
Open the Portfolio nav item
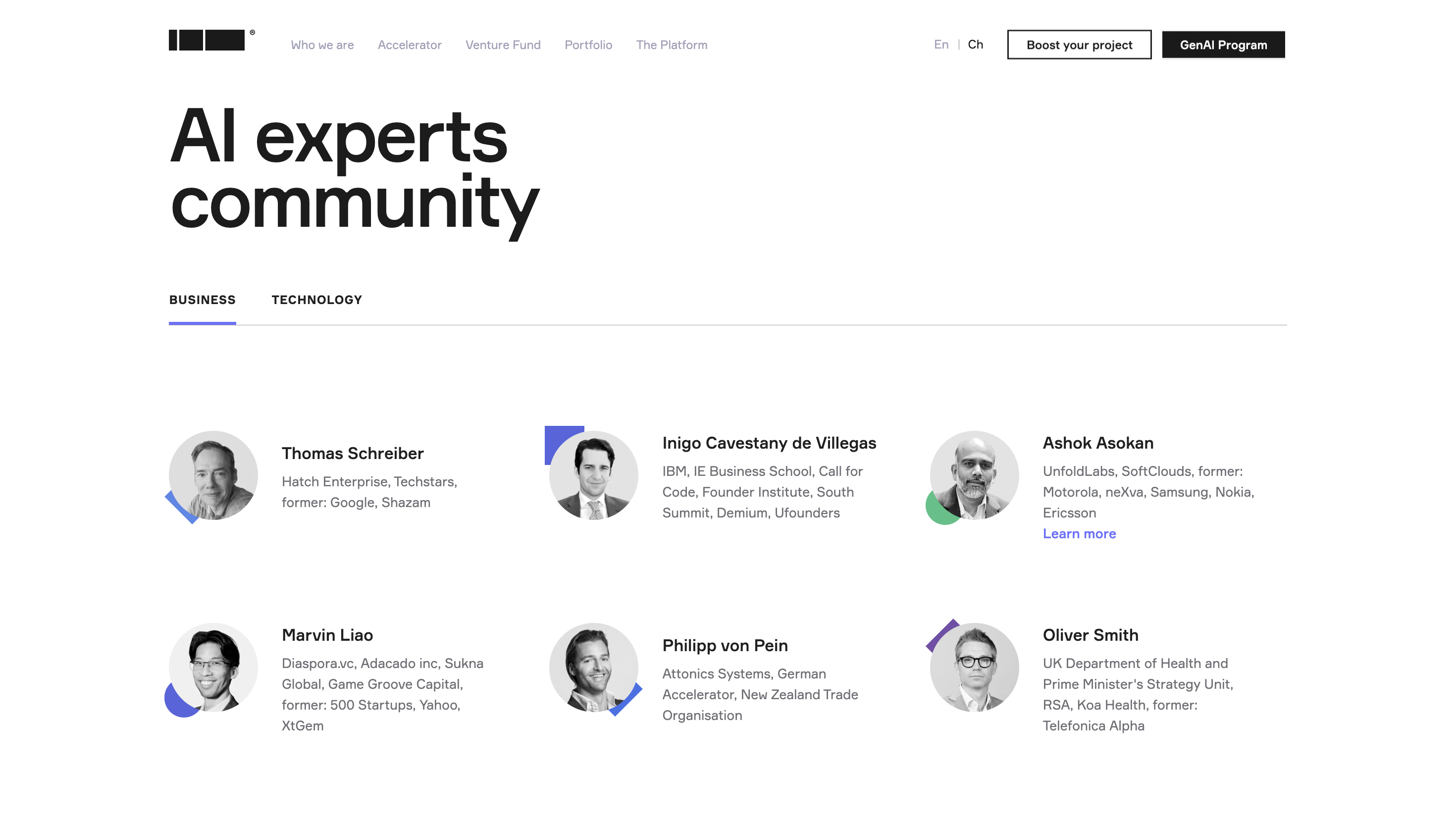(x=588, y=45)
